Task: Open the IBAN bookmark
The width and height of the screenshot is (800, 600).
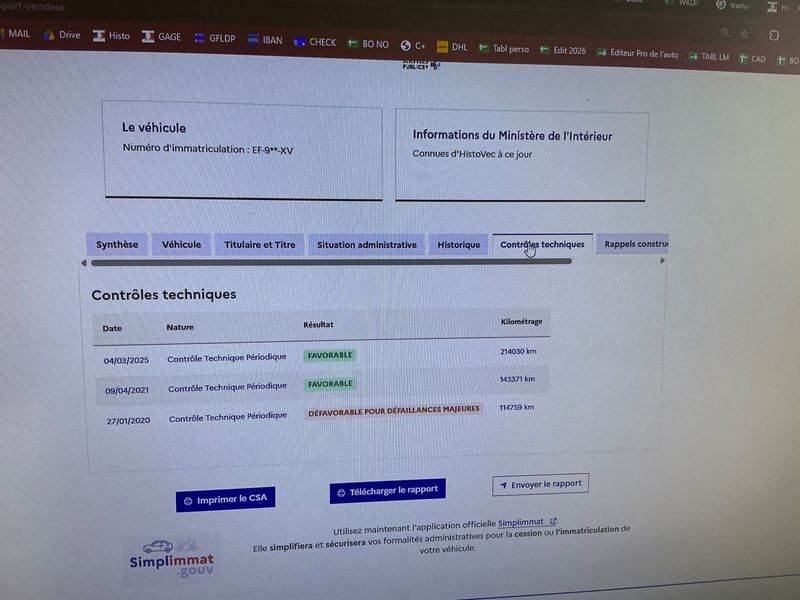Action: point(265,40)
